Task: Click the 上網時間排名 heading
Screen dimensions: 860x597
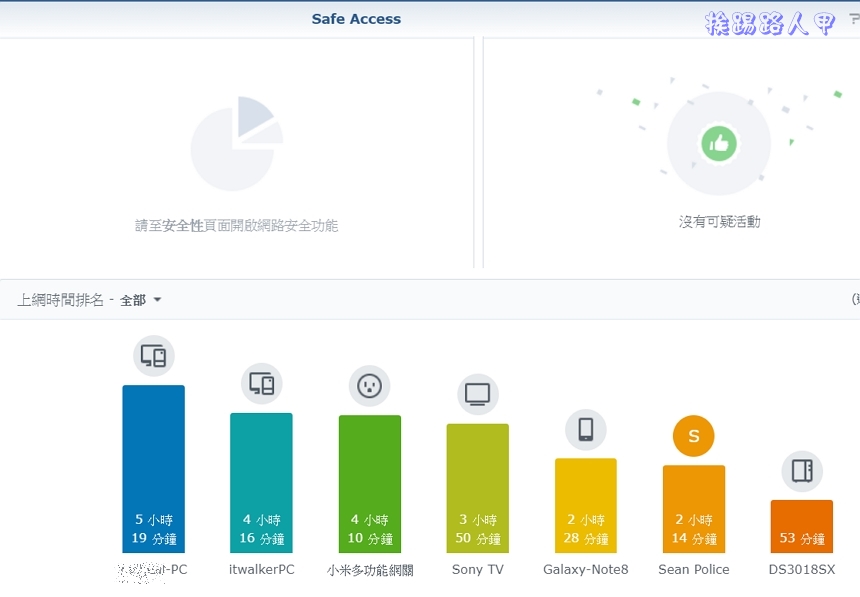Action: [60, 300]
